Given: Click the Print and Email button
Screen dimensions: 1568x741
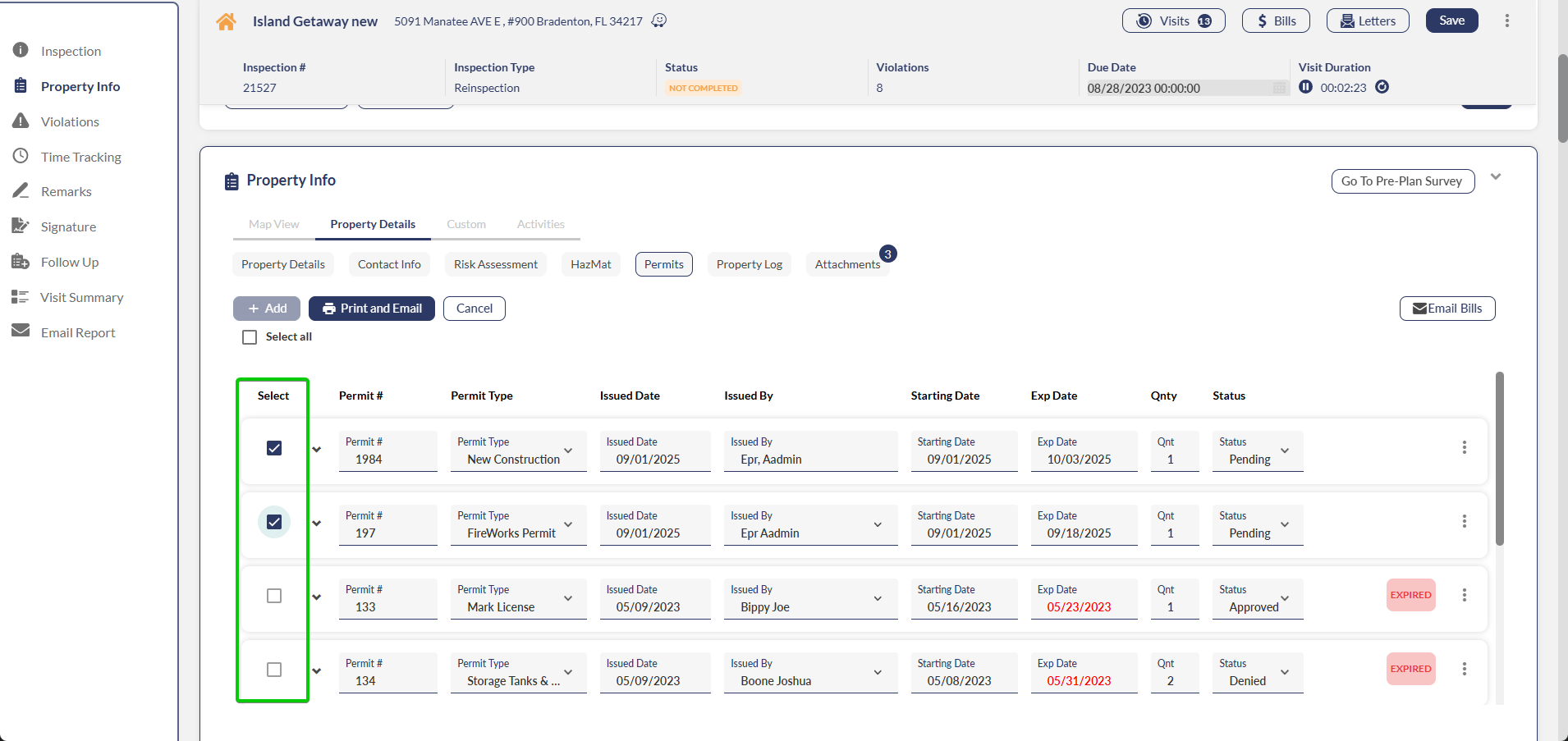Looking at the screenshot, I should coord(372,309).
